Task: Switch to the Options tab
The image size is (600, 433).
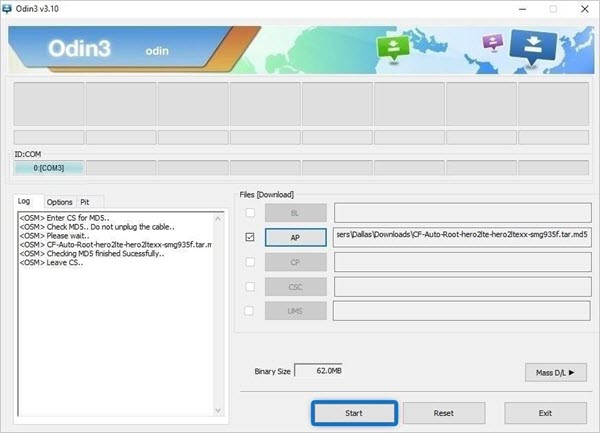Action: 60,201
